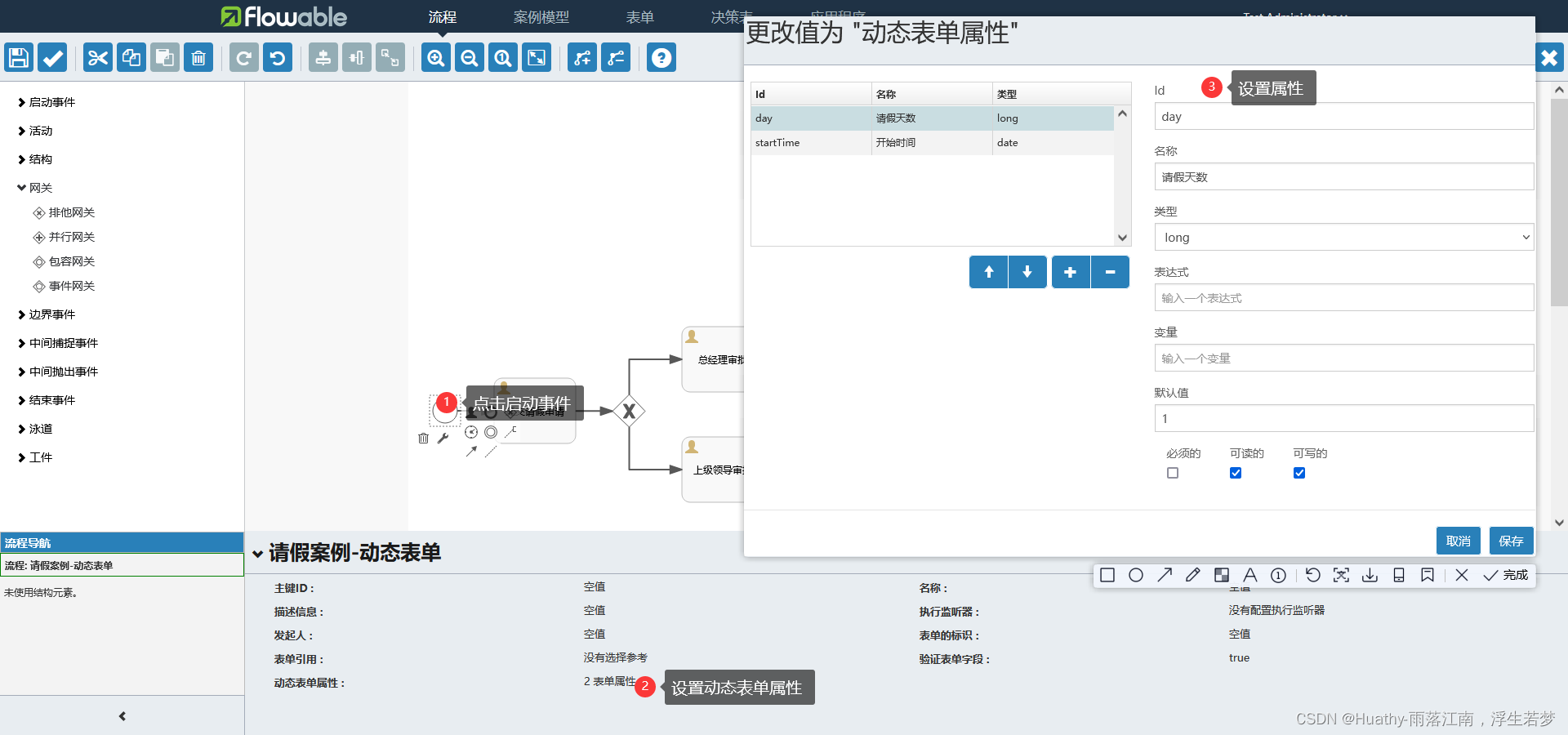Select the arrow tool in the screenshot bar
Image resolution: width=1568 pixels, height=735 pixels.
tap(1165, 575)
